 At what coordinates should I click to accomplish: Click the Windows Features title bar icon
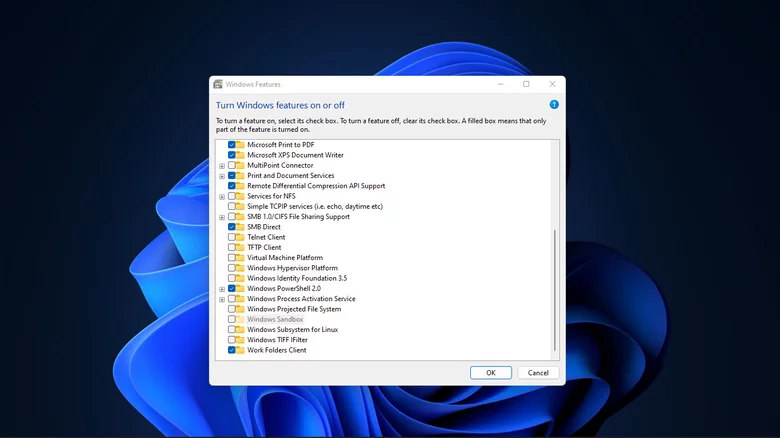click(218, 84)
